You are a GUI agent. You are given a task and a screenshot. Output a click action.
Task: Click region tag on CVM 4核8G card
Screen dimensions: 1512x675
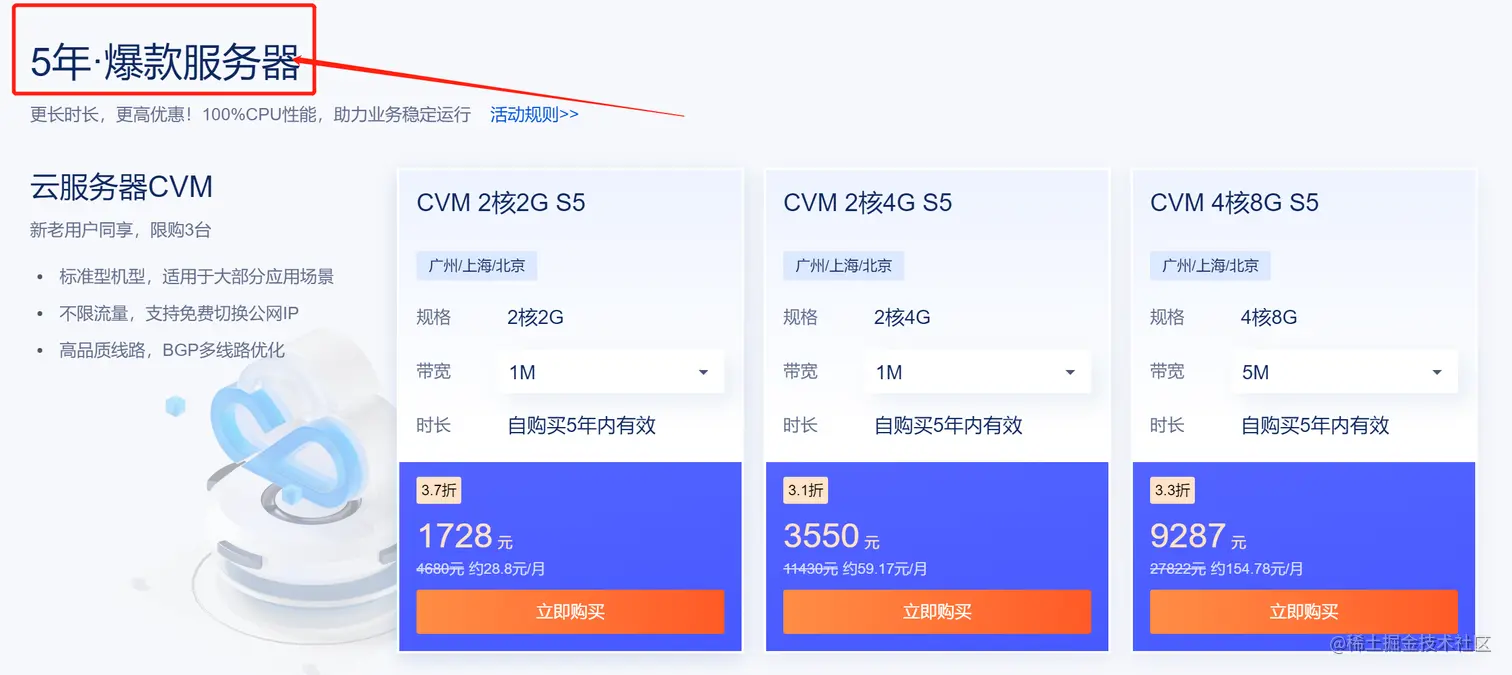pos(1211,266)
